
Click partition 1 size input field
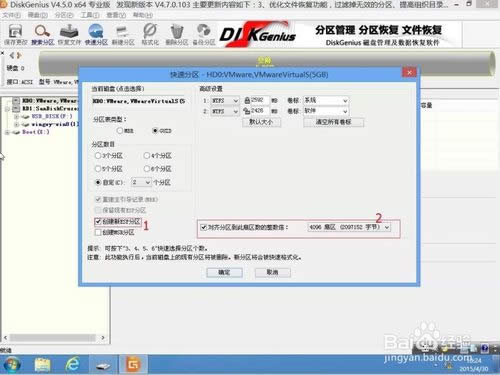[x=260, y=100]
